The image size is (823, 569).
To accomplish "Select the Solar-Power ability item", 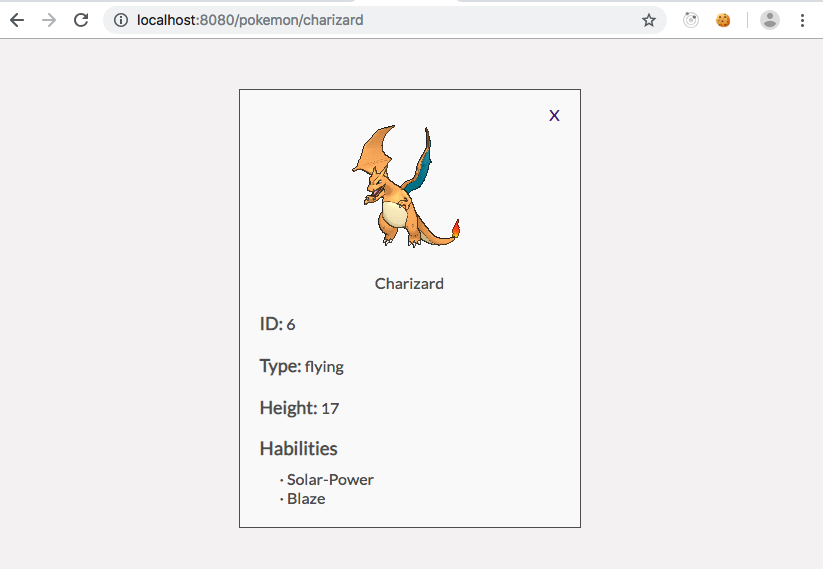I will tap(330, 480).
